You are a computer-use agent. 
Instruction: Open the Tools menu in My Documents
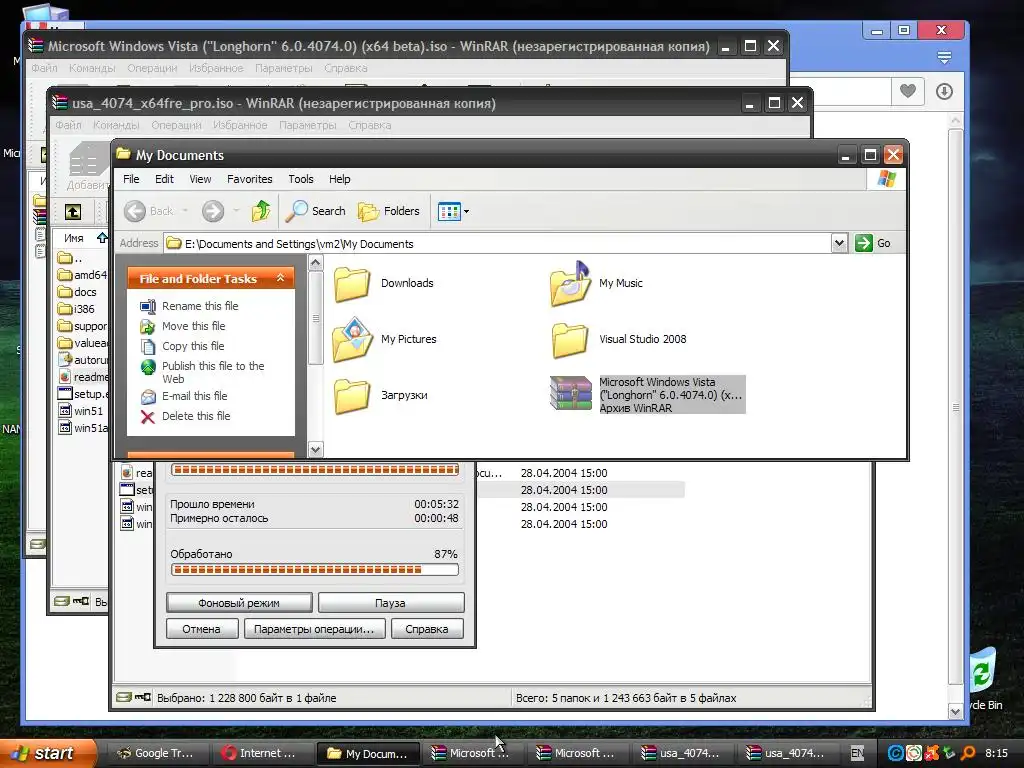300,179
